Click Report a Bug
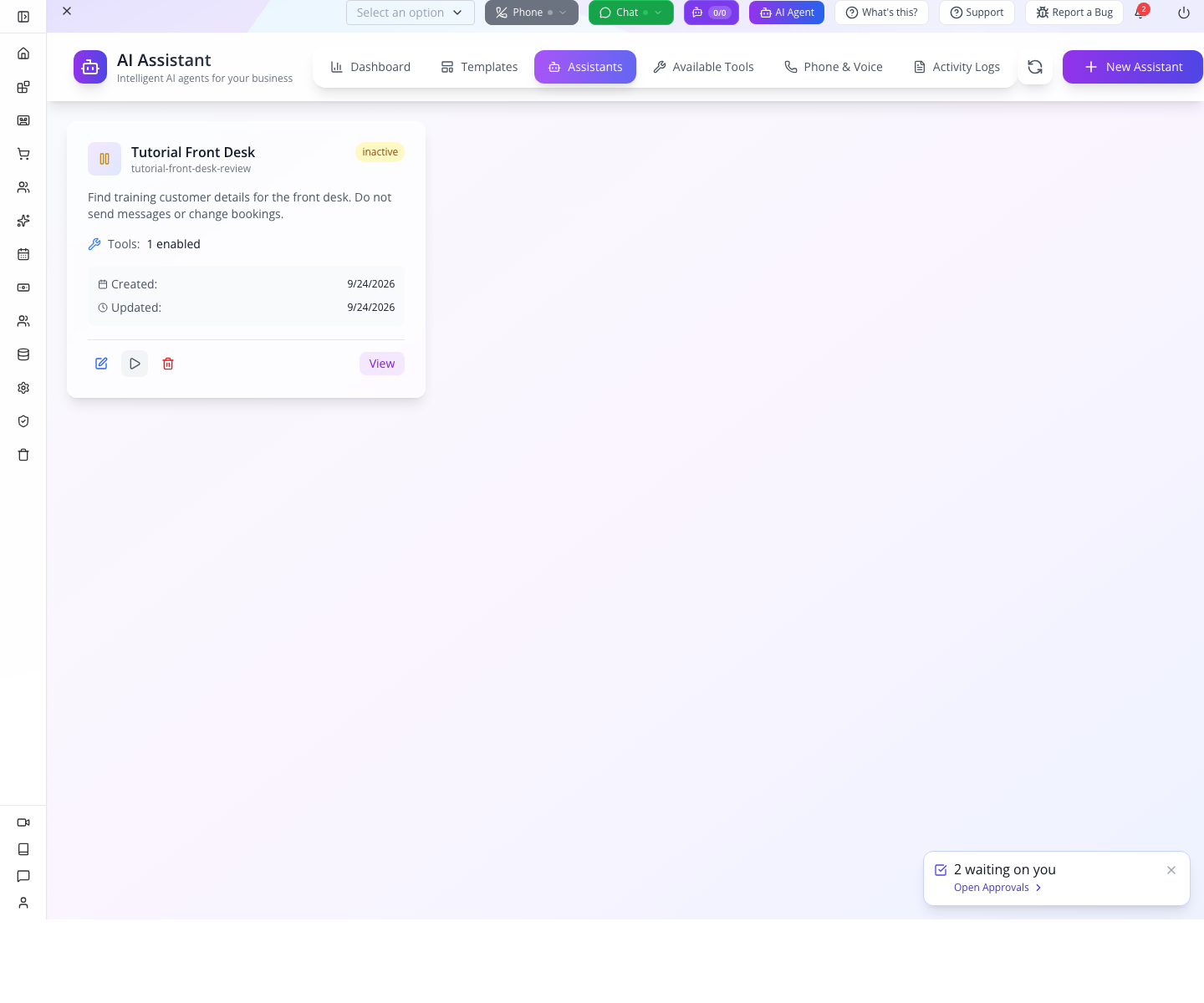The height and width of the screenshot is (1003, 1204). tap(1074, 13)
